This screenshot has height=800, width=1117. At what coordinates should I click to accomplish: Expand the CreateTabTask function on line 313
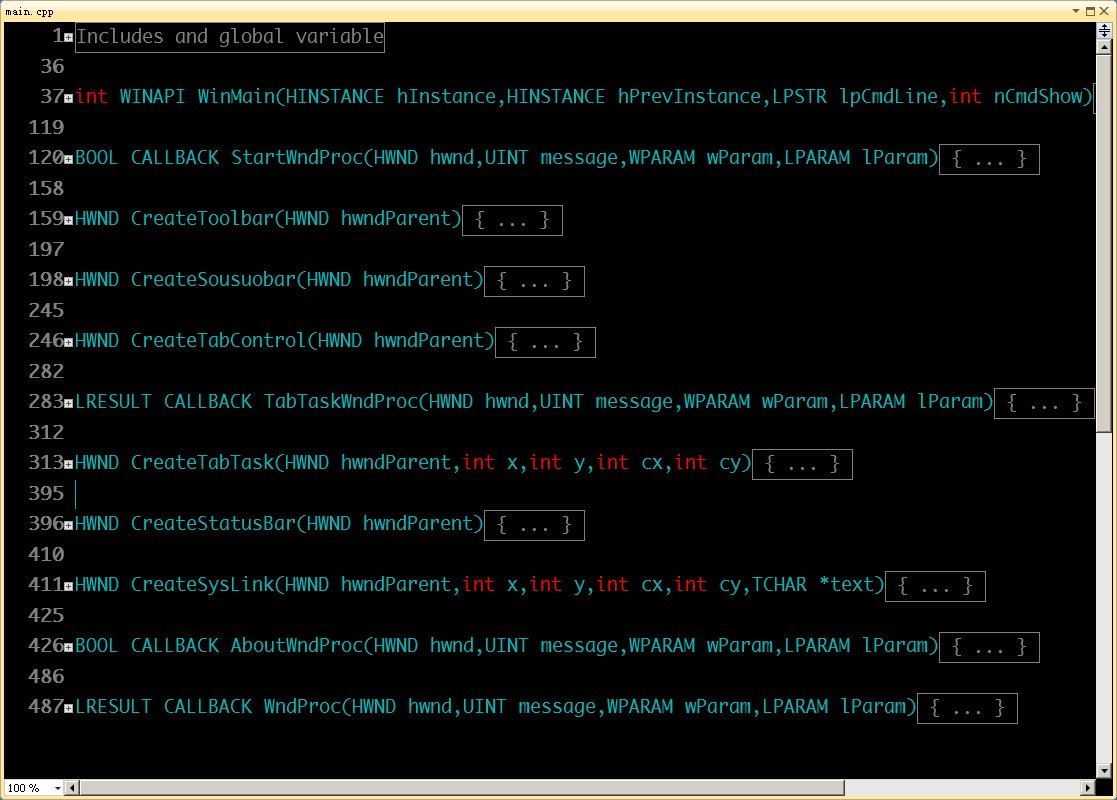68,464
